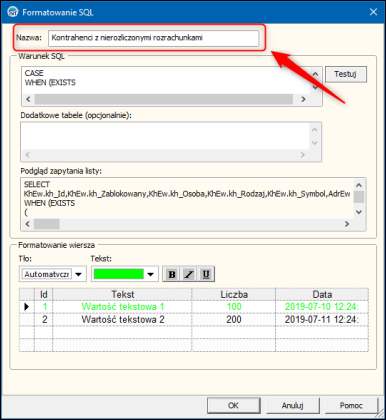Click the Id column header
The height and width of the screenshot is (420, 386).
pos(44,294)
